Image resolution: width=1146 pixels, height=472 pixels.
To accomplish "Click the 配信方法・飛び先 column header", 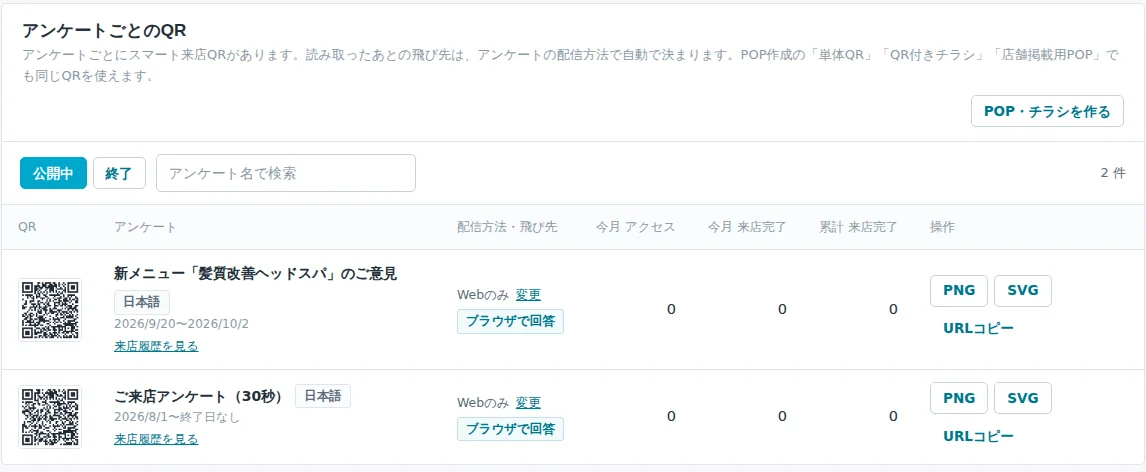I will pyautogui.click(x=507, y=227).
